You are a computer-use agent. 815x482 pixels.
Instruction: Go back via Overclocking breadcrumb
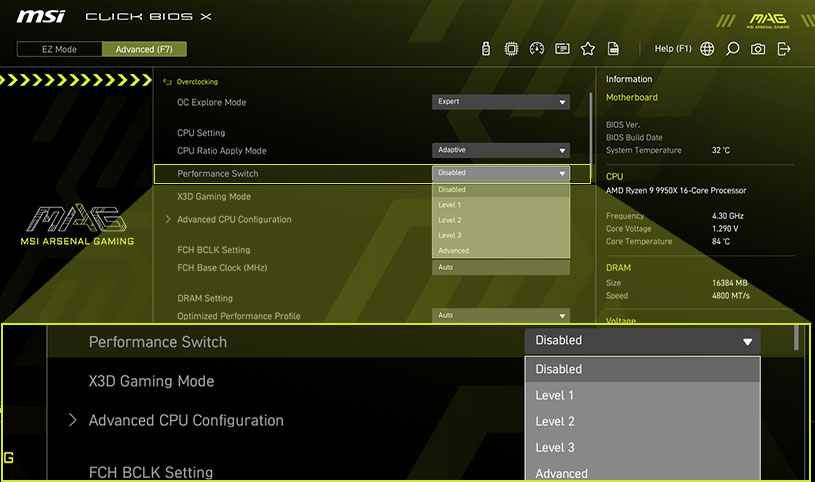pyautogui.click(x=196, y=82)
